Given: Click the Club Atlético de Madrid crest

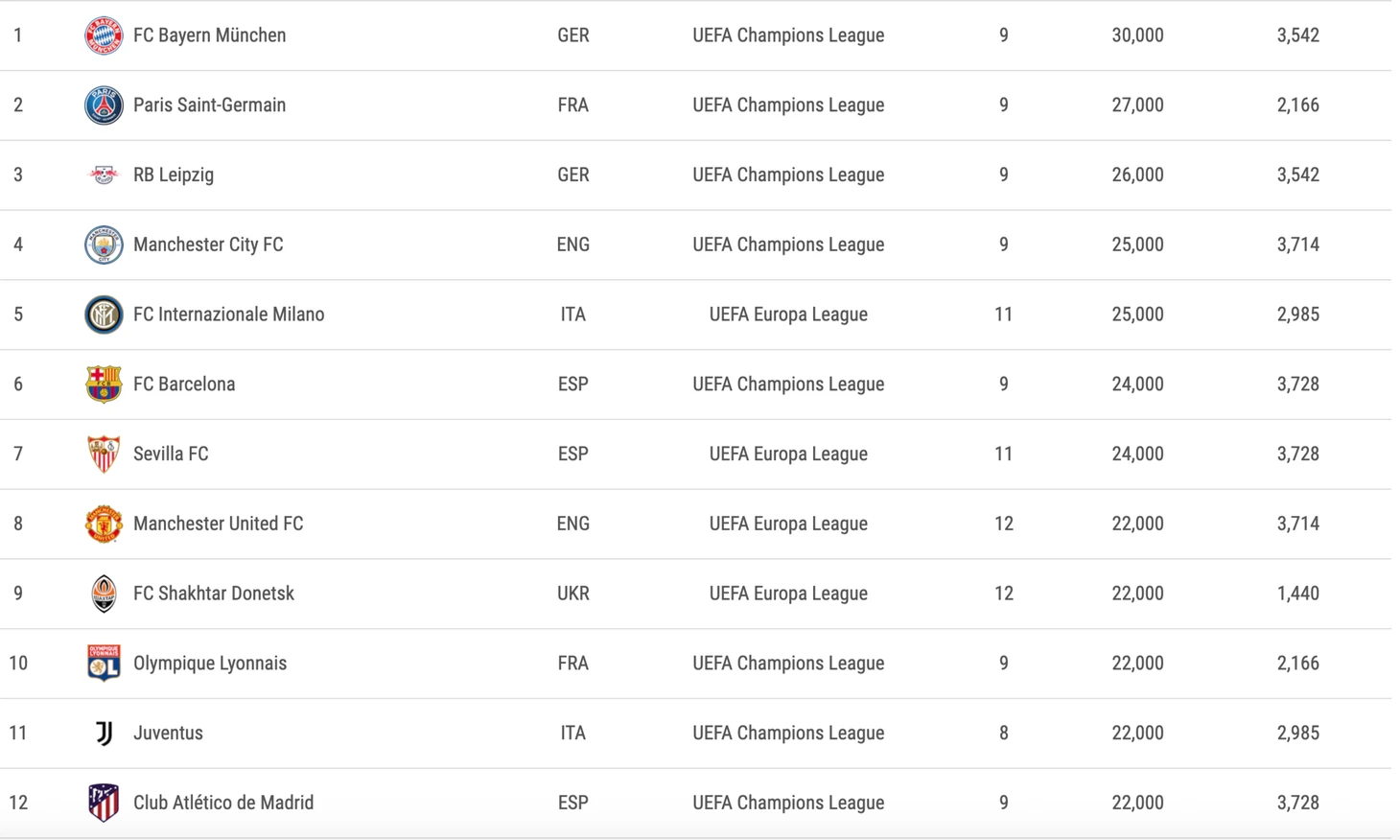Looking at the screenshot, I should [104, 803].
